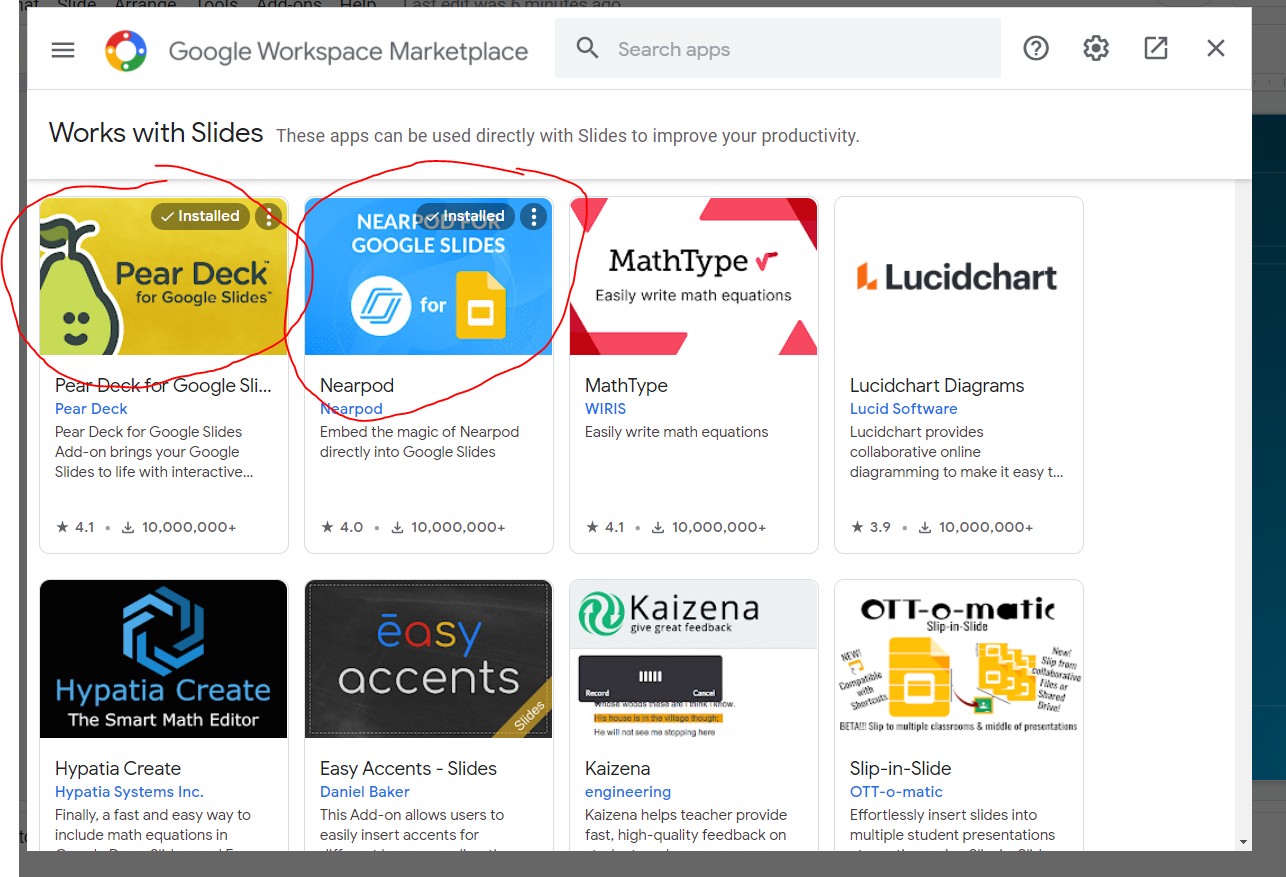Screen dimensions: 1286x877
Task: Select the 'Lucidchart Diagrams' app title
Action: point(937,386)
